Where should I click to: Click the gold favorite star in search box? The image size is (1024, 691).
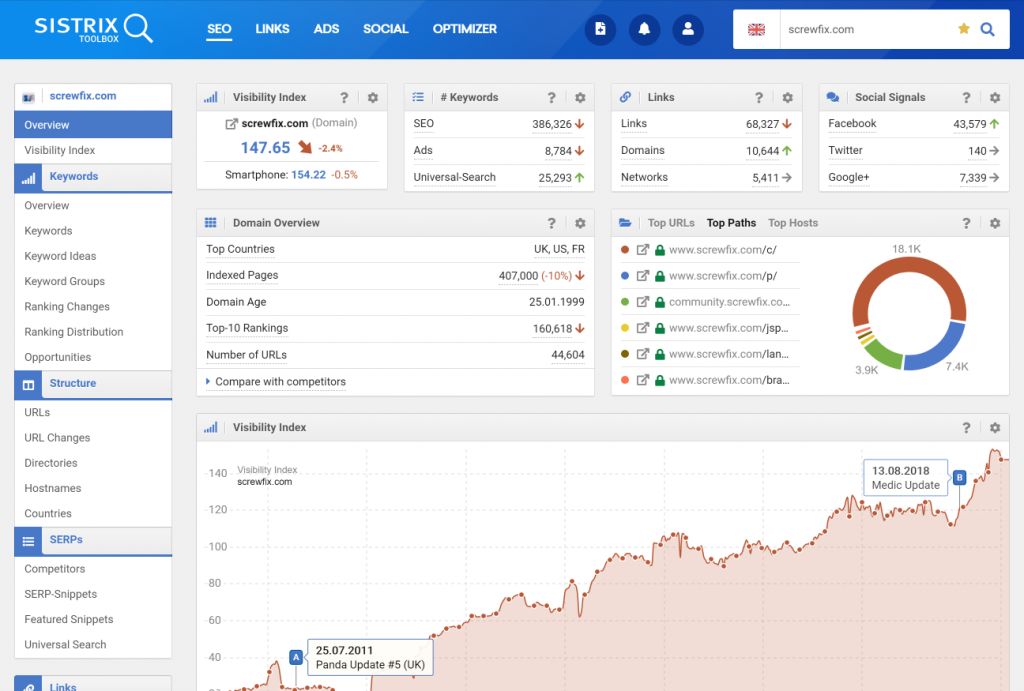pos(964,30)
